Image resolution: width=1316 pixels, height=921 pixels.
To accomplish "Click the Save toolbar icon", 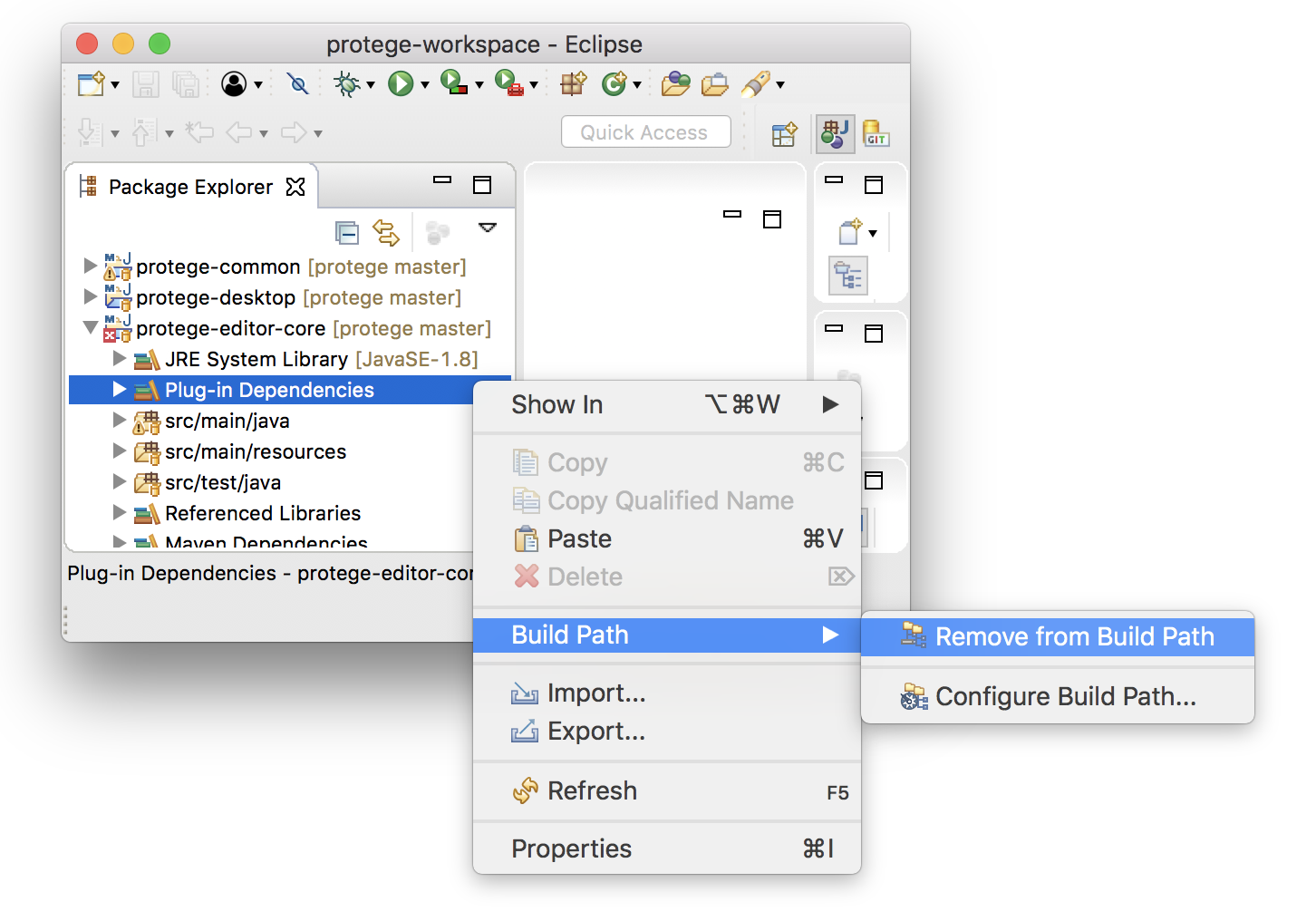I will [146, 84].
